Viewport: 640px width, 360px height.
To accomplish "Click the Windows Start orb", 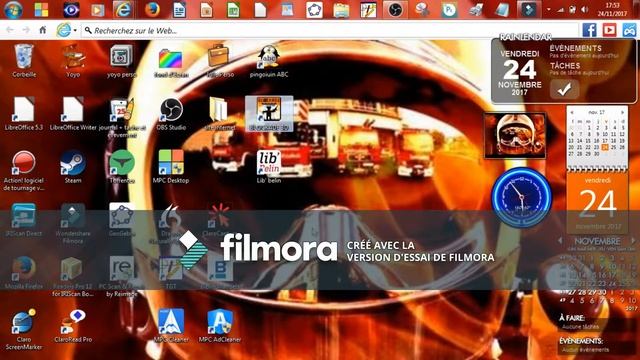I will point(13,10).
